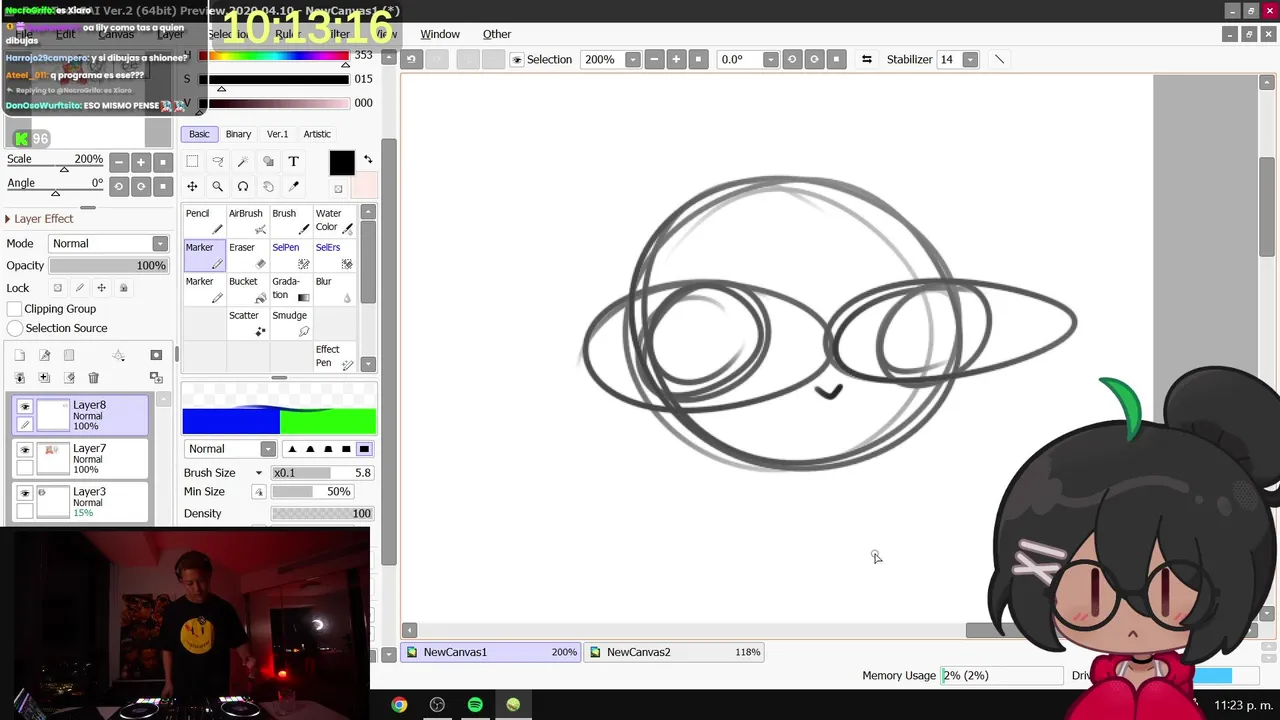Choose the Effect Pen tool

tap(334, 357)
